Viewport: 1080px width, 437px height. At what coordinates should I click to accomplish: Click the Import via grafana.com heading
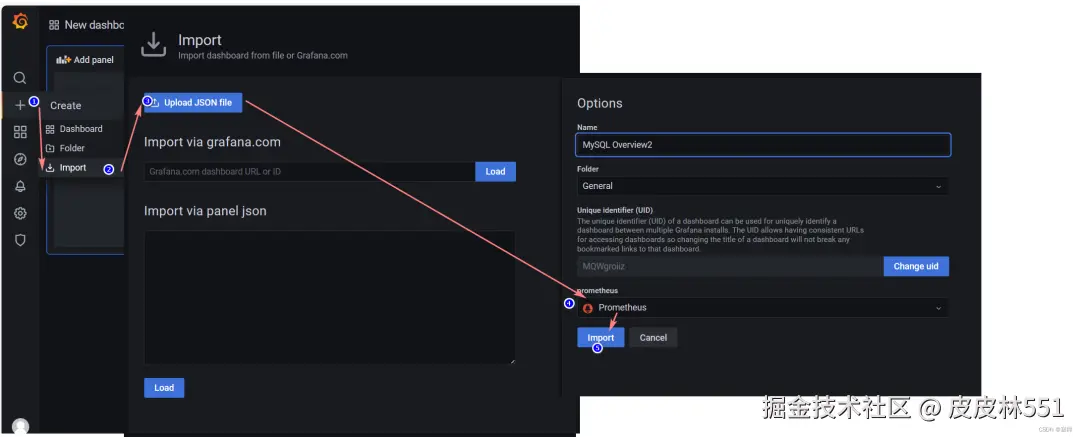point(212,142)
